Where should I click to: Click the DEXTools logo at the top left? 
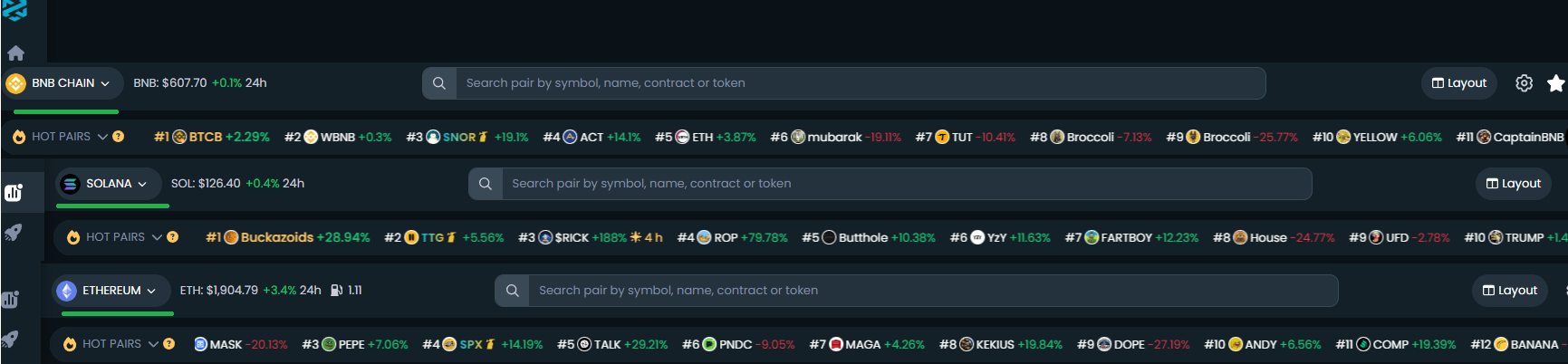14,9
